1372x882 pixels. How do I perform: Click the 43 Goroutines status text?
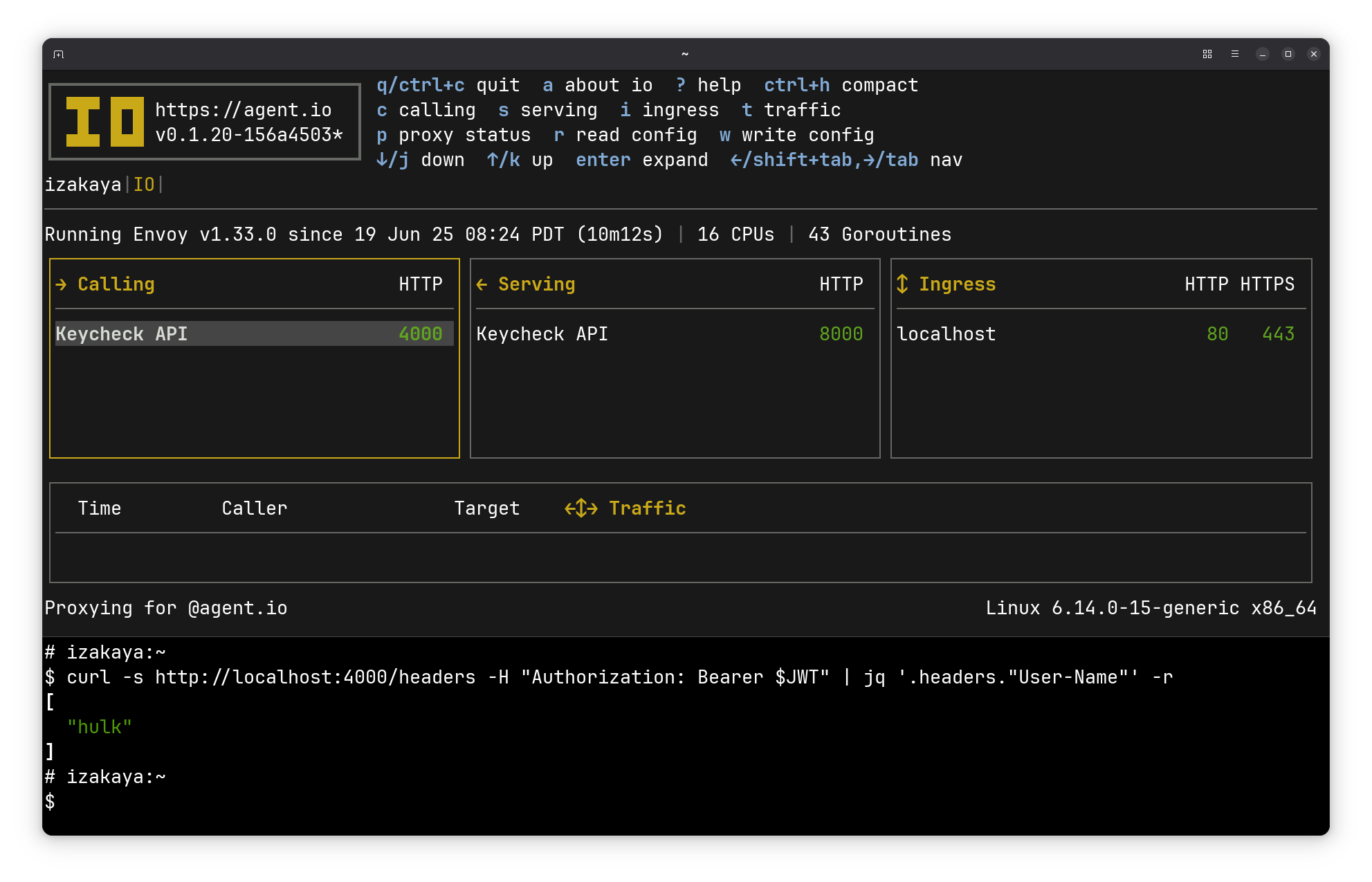880,235
